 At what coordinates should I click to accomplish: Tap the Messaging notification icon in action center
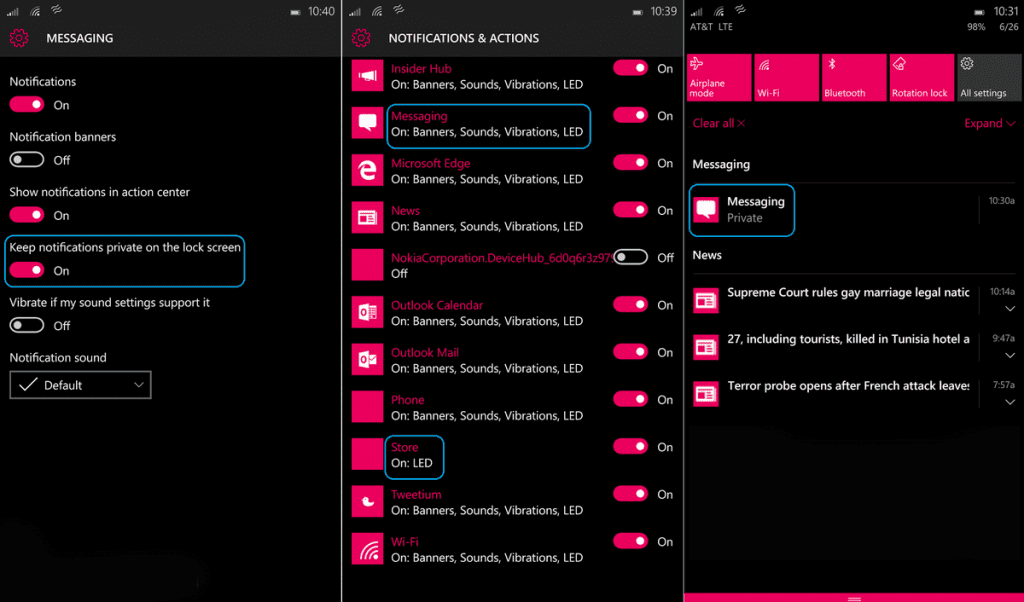(706, 210)
